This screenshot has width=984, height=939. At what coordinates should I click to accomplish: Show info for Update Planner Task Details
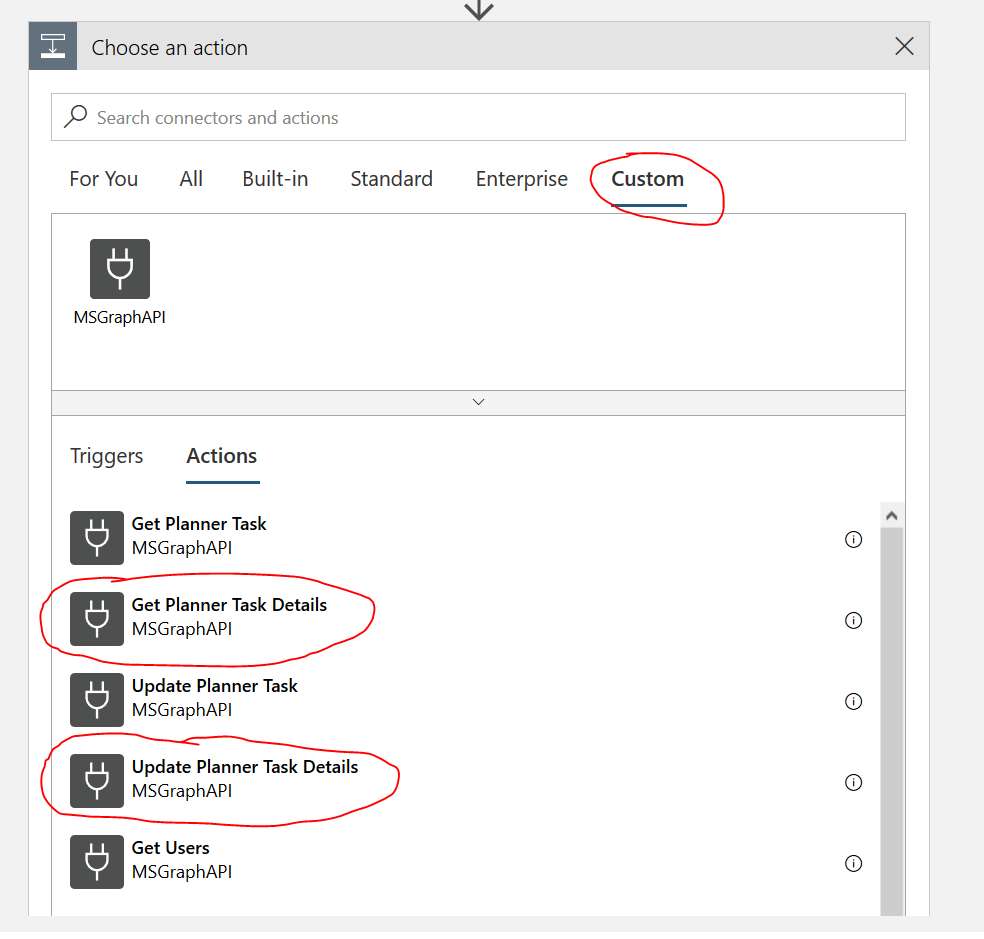coord(853,783)
